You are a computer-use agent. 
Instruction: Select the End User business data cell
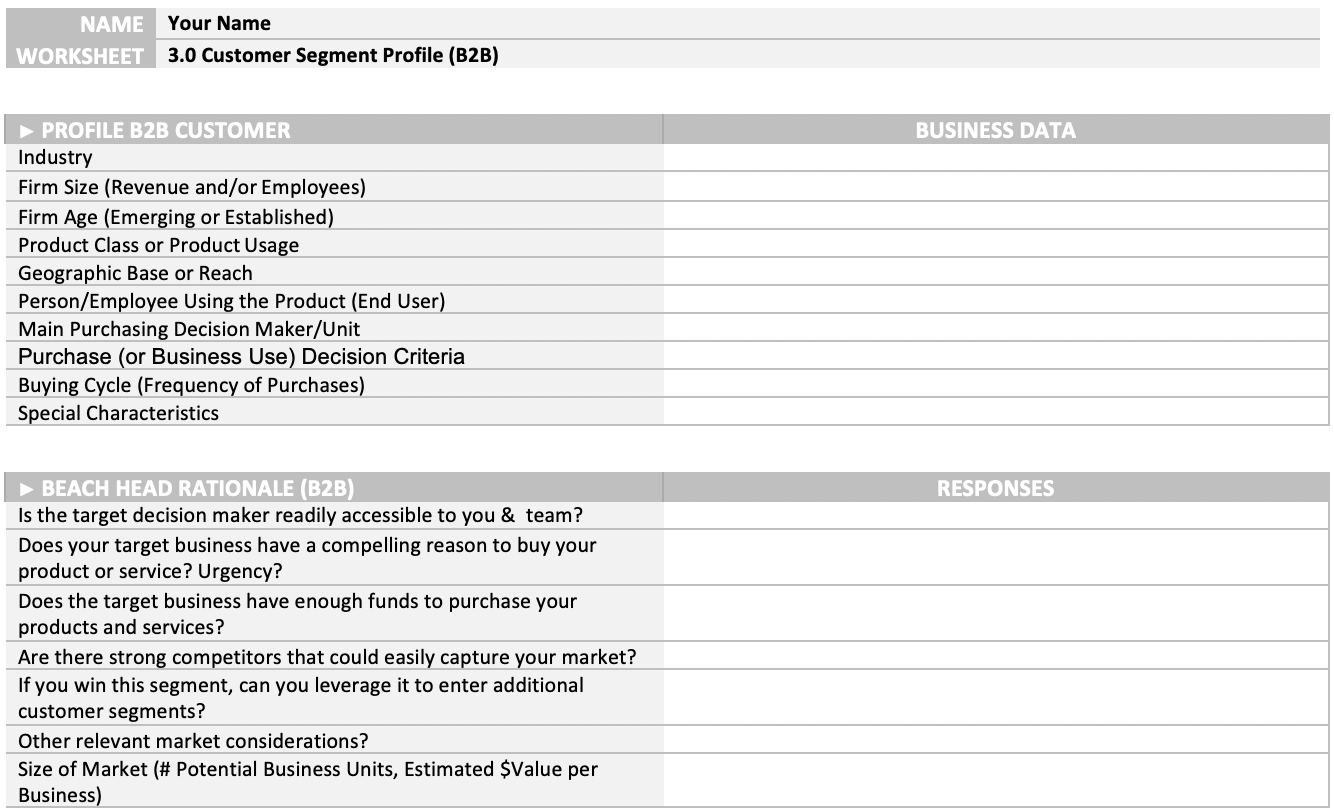click(995, 301)
